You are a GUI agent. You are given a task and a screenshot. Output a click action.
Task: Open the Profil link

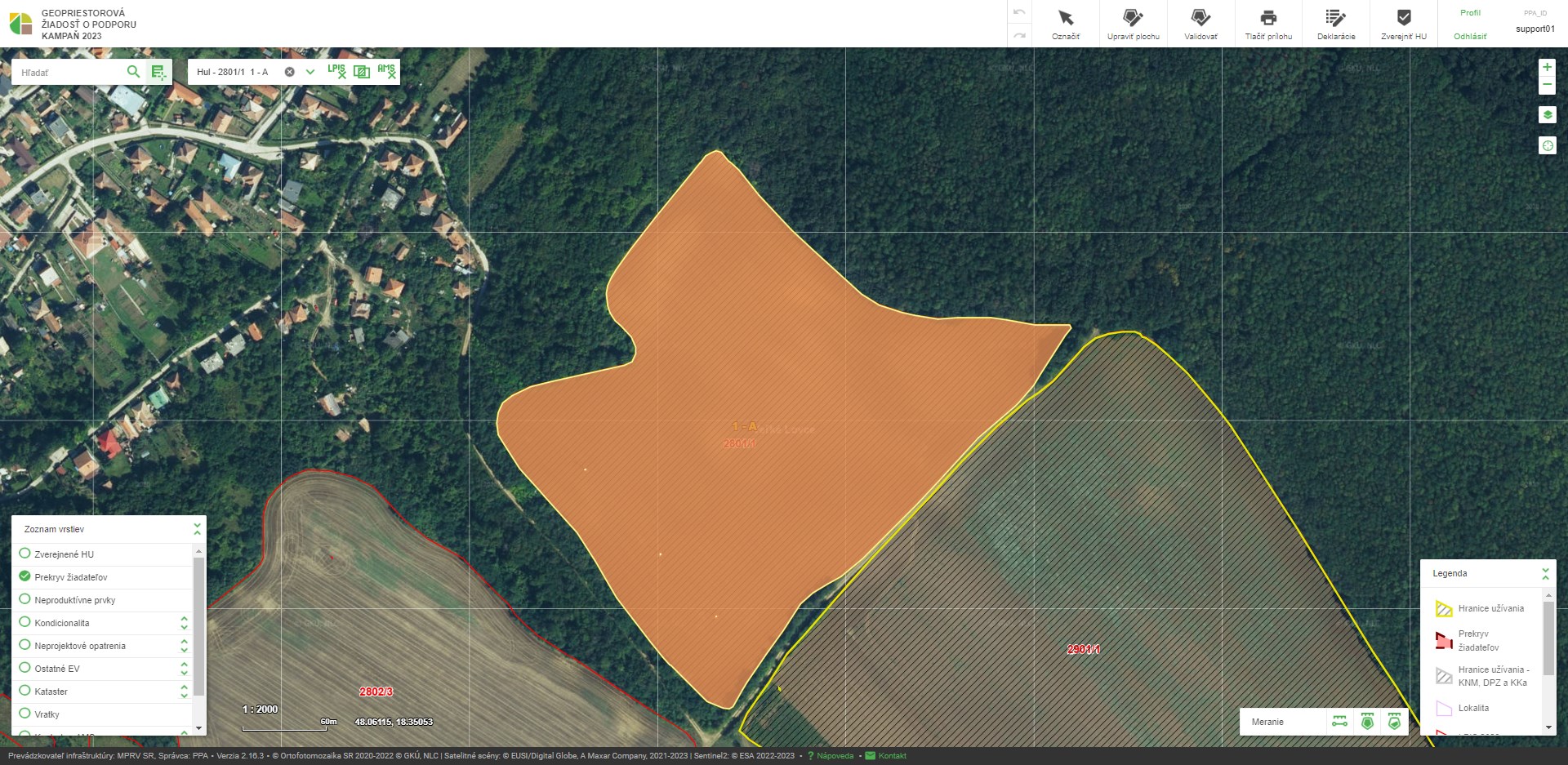(1470, 13)
